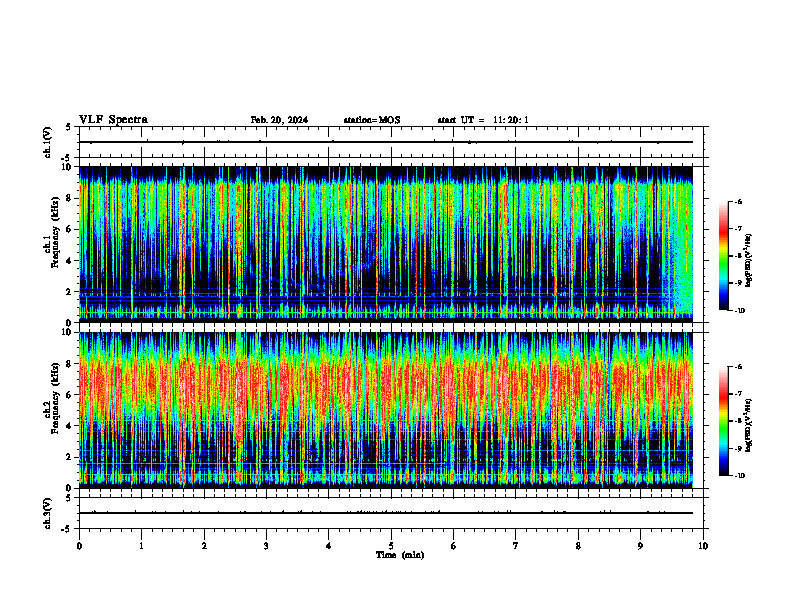Click the ch.2 spectrogram color bar
Image resolution: width=792 pixels, height=612 pixels.
(x=723, y=421)
